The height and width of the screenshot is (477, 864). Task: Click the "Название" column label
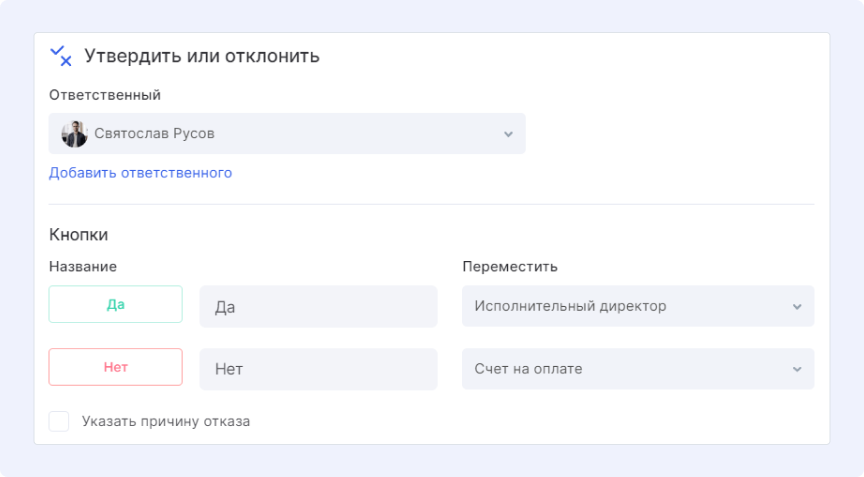(x=83, y=267)
